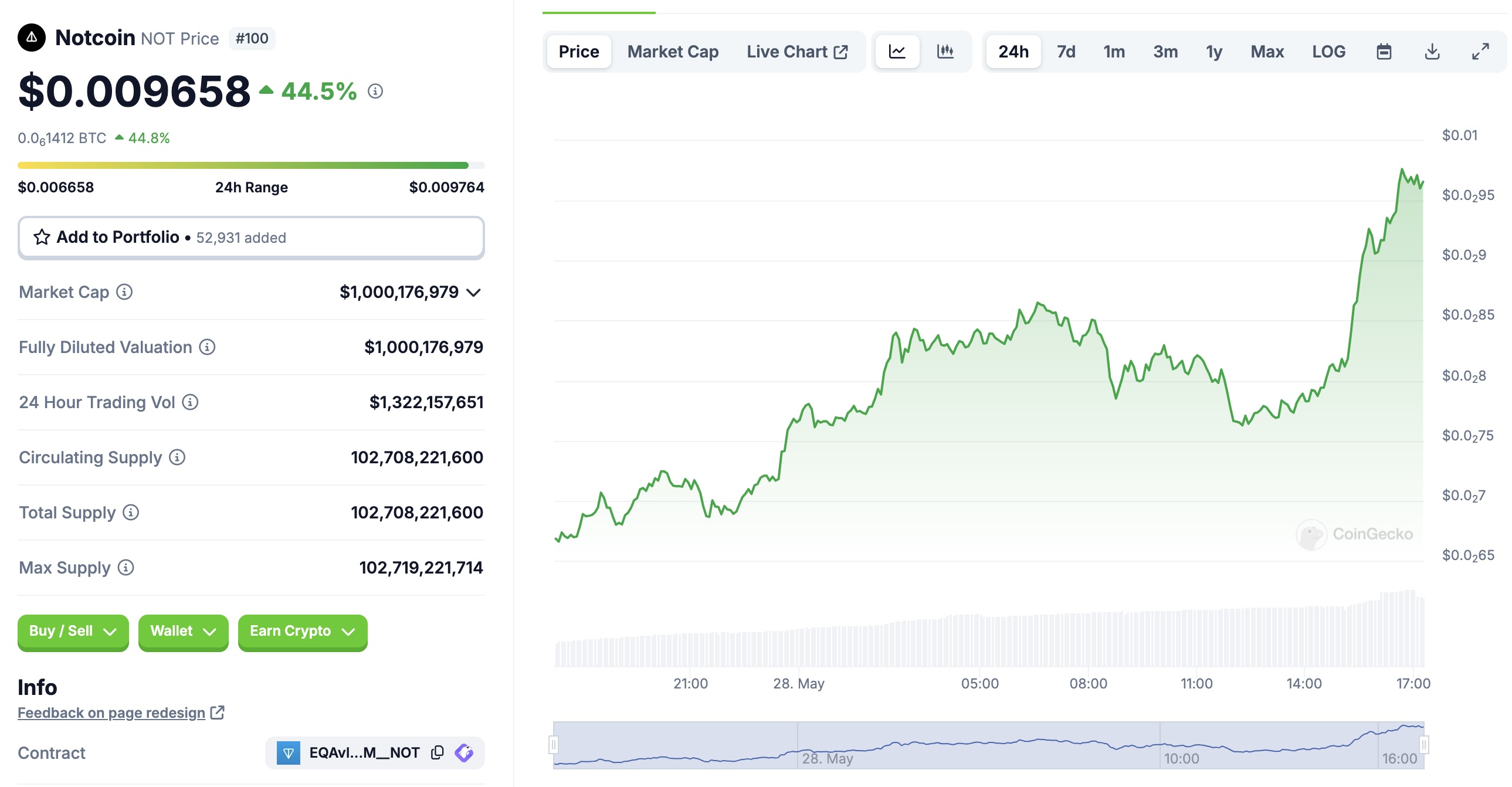The width and height of the screenshot is (1512, 787).
Task: Toggle LOG scale on chart
Action: pyautogui.click(x=1329, y=52)
